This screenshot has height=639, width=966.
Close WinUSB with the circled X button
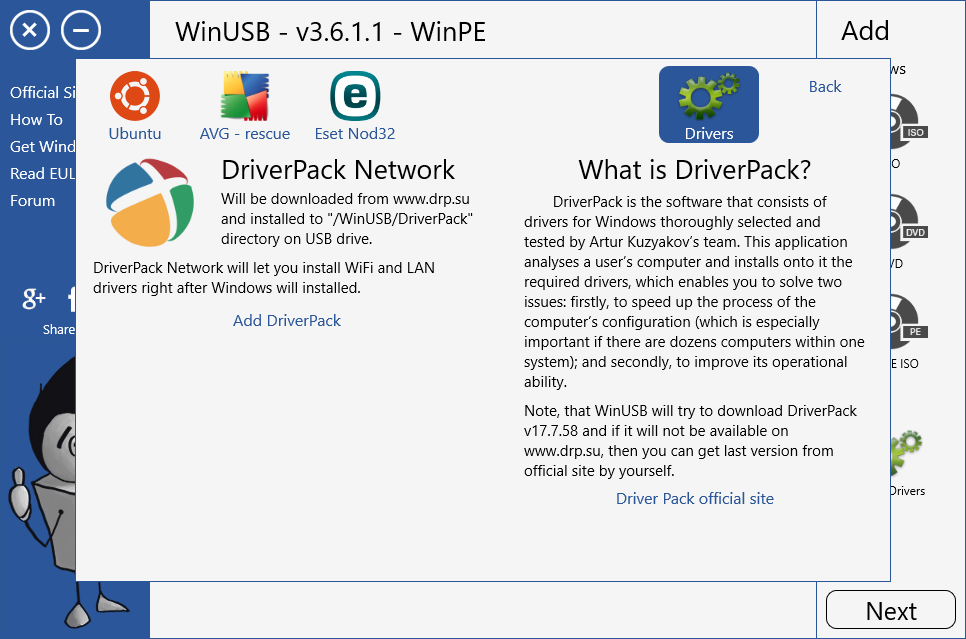coord(29,31)
